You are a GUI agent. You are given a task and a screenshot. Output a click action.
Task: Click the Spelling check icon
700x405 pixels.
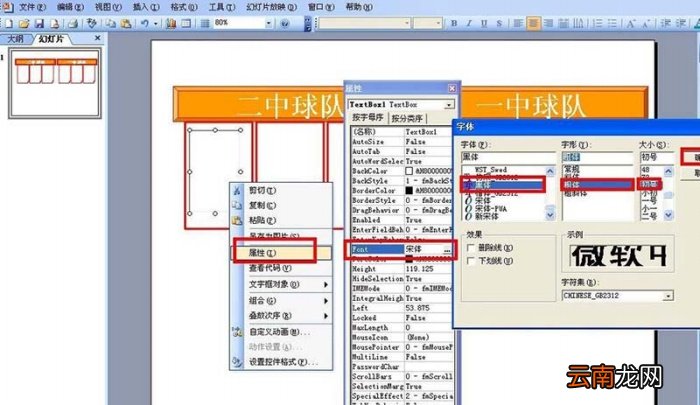(92, 23)
